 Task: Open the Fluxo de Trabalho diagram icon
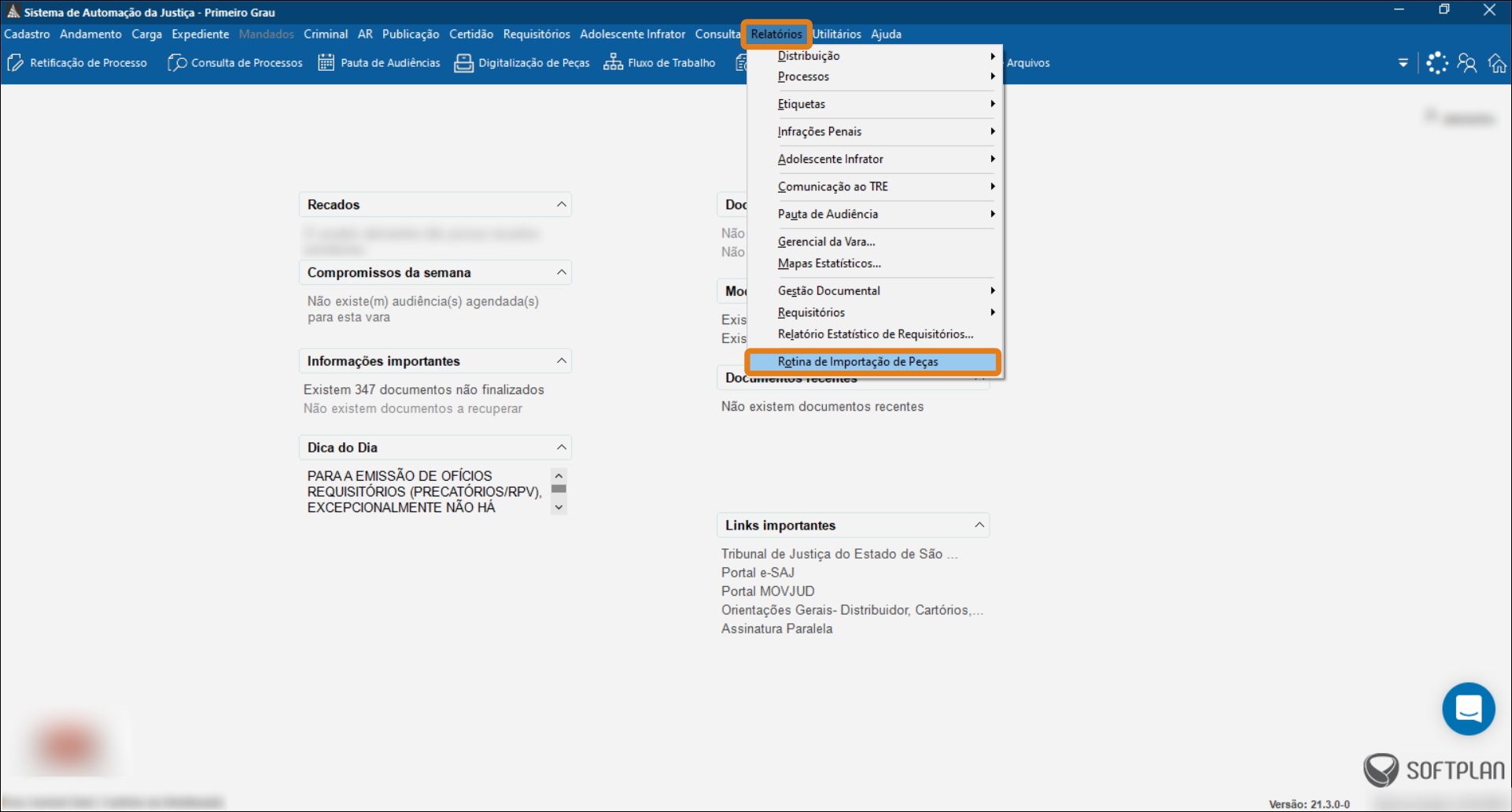pos(613,63)
